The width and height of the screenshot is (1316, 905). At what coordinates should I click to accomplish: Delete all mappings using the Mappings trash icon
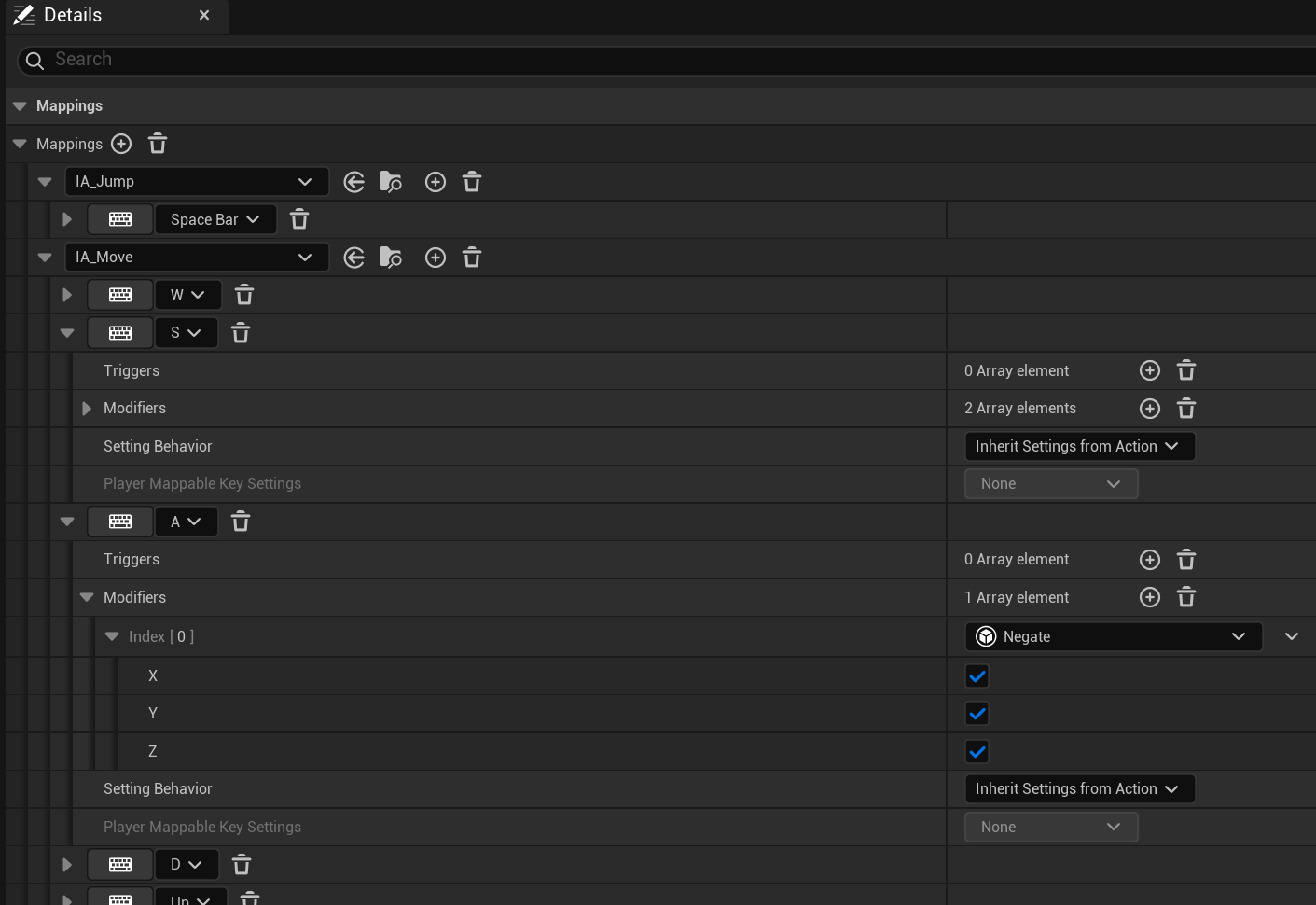coord(158,144)
